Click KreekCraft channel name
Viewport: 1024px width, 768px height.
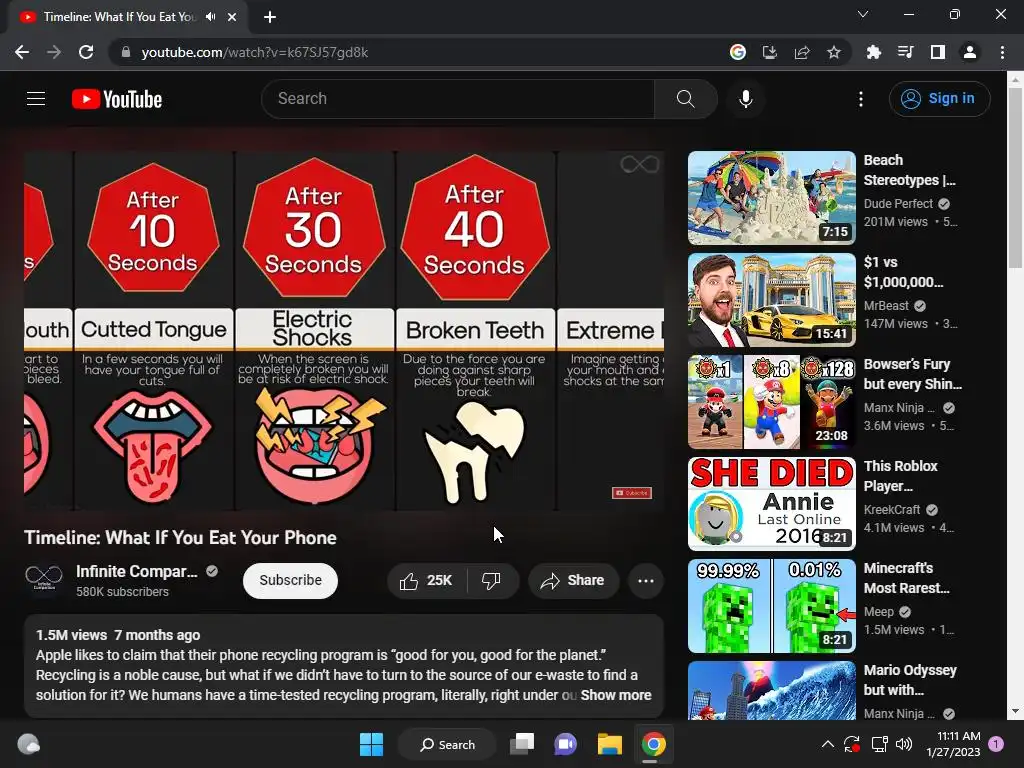(x=891, y=509)
